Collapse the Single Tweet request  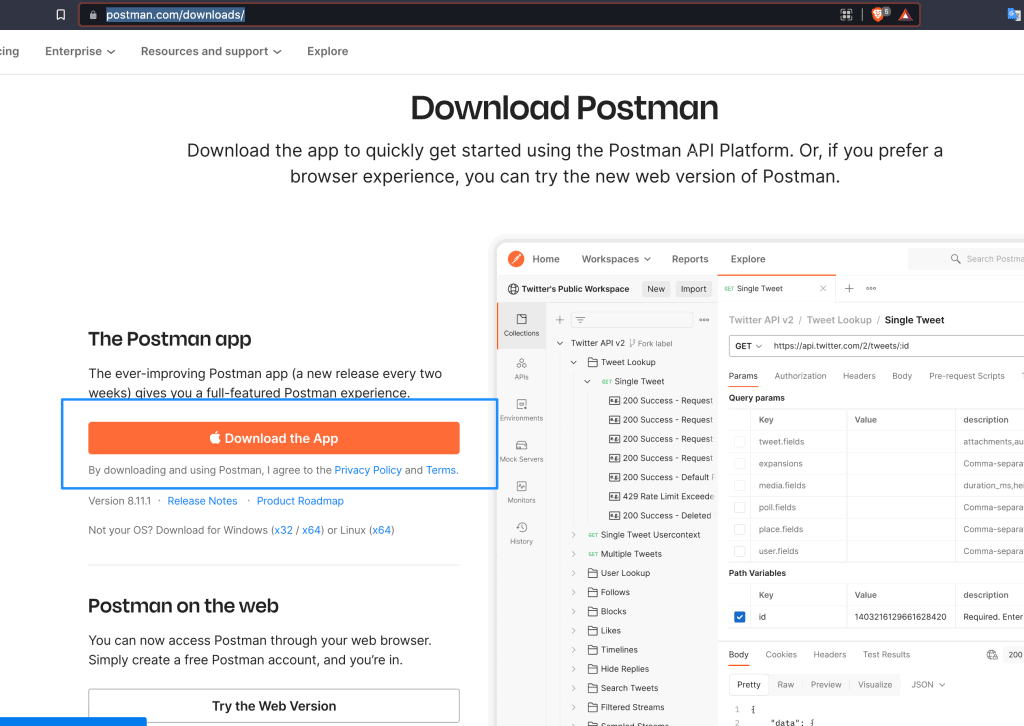[x=587, y=381]
